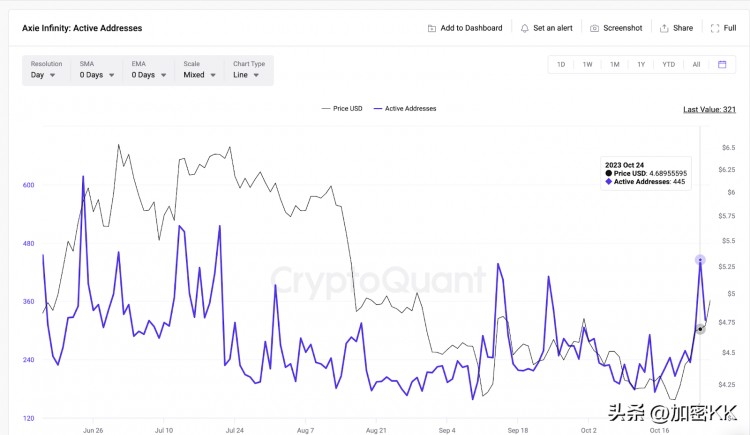Click the Set an alert bell icon
Viewport: 750px width, 435px height.
(525, 28)
